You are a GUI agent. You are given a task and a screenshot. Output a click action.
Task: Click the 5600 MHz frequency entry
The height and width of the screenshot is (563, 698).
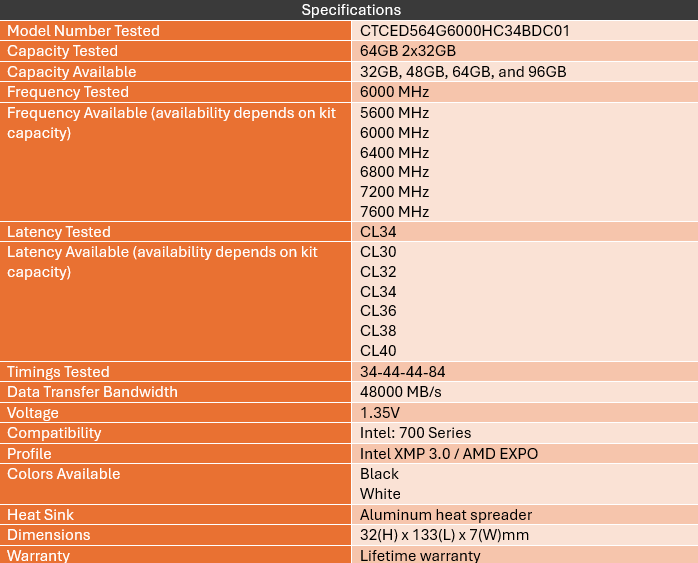click(394, 113)
